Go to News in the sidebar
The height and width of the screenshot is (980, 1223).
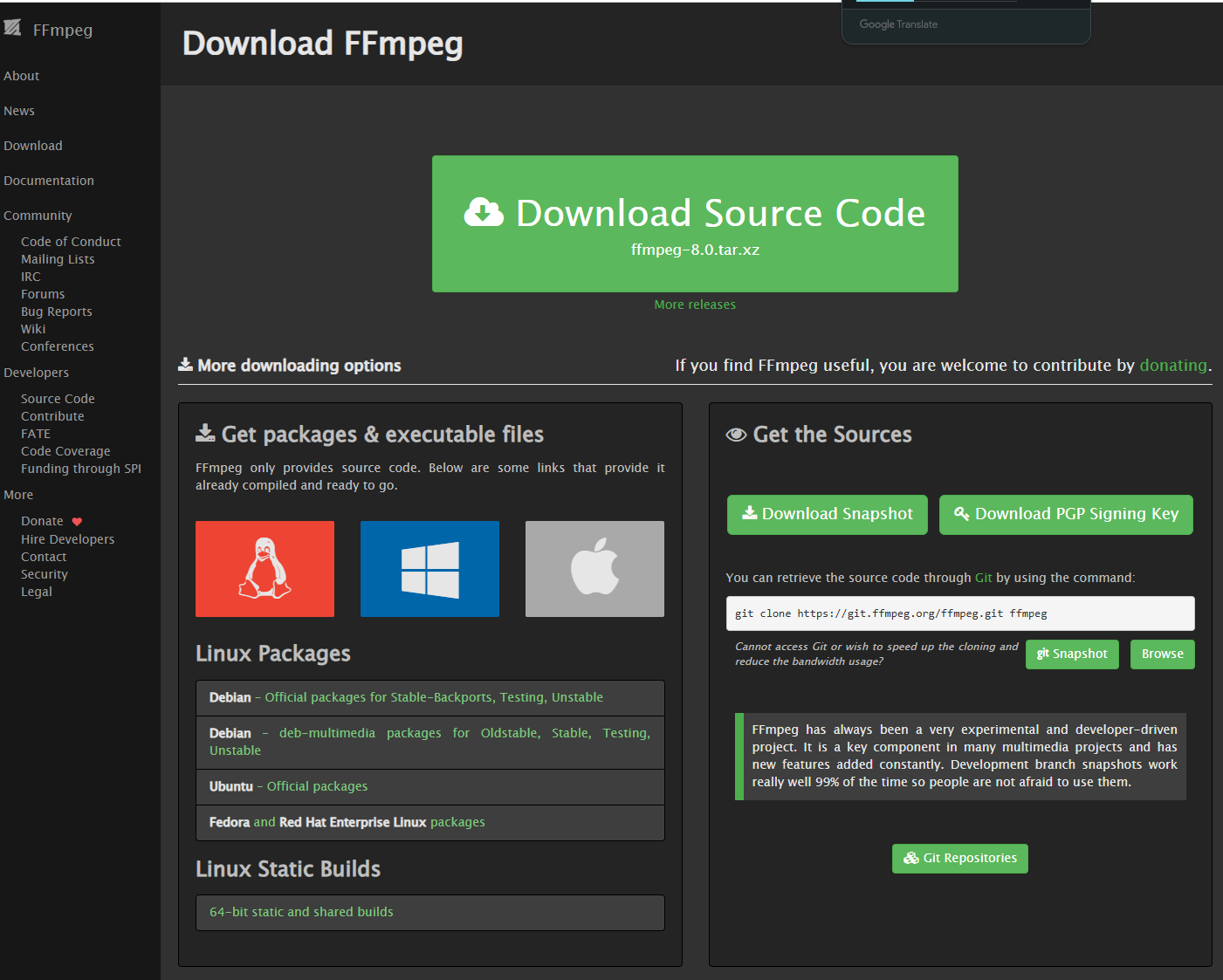tap(19, 111)
